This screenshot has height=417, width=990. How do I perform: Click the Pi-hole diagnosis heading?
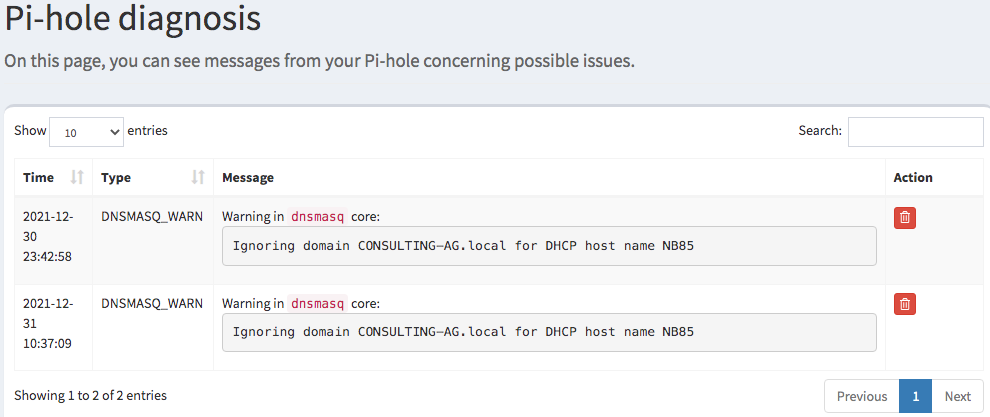click(x=133, y=19)
